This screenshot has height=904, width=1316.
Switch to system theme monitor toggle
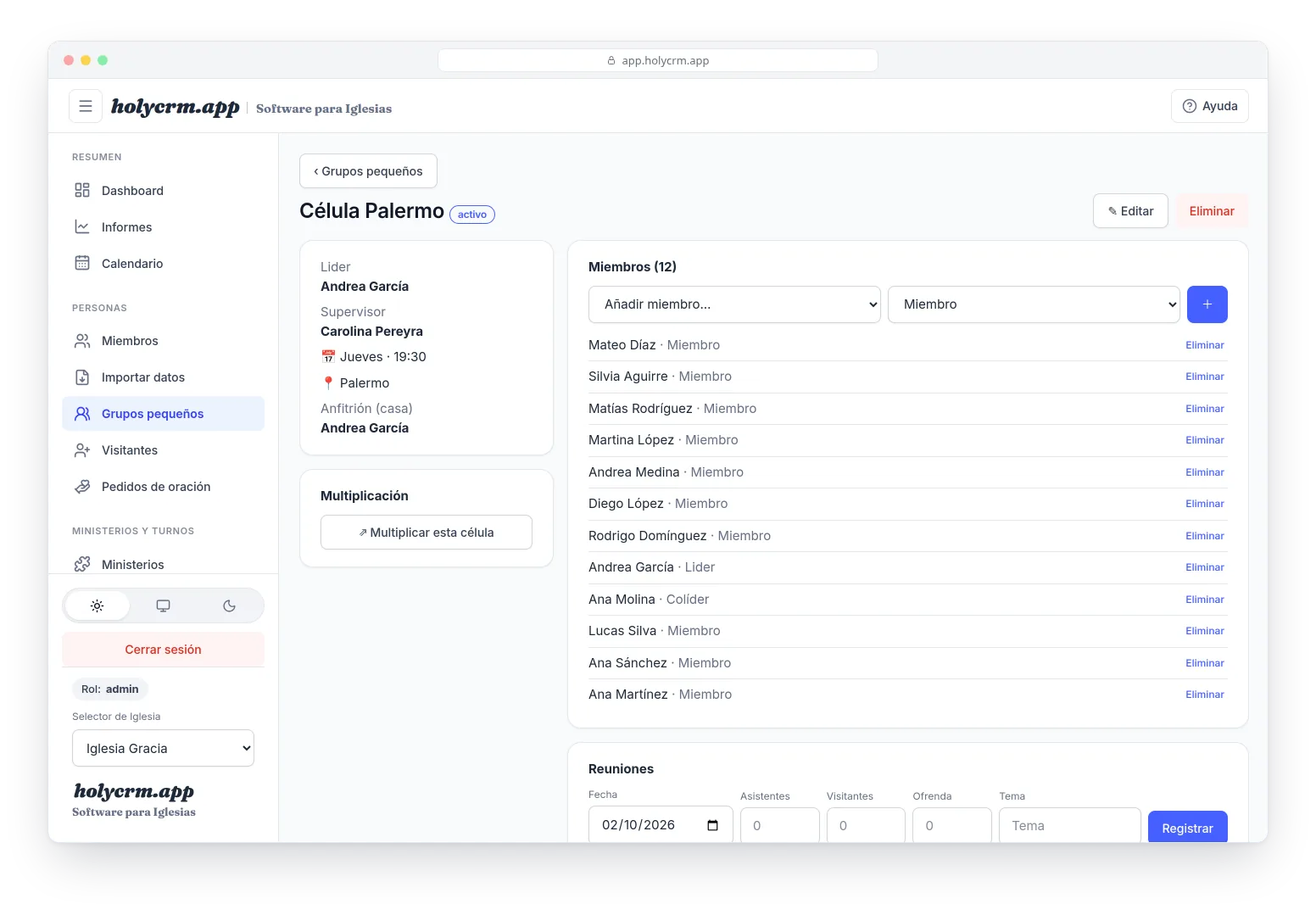coord(164,605)
